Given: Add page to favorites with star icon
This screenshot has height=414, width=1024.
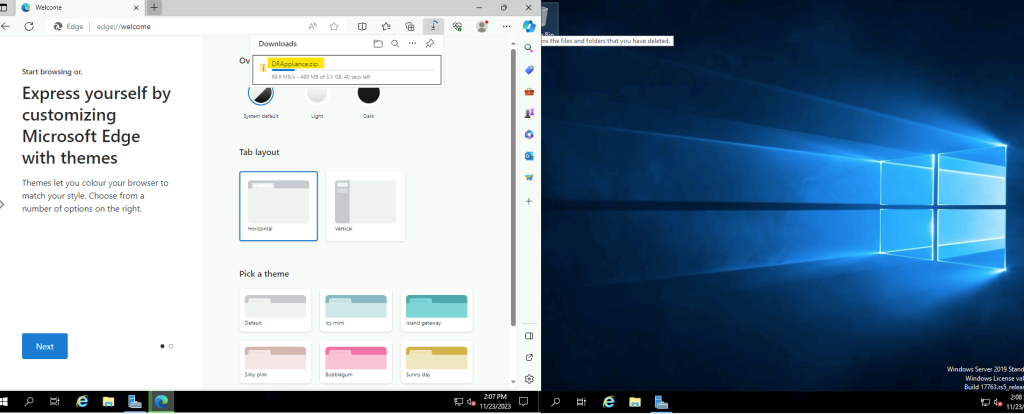Looking at the screenshot, I should point(334,27).
